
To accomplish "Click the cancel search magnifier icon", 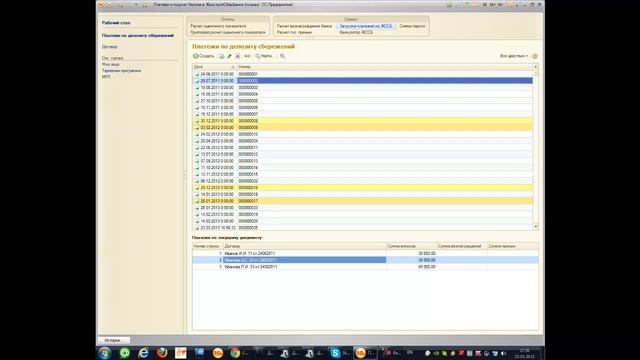I will (x=282, y=56).
